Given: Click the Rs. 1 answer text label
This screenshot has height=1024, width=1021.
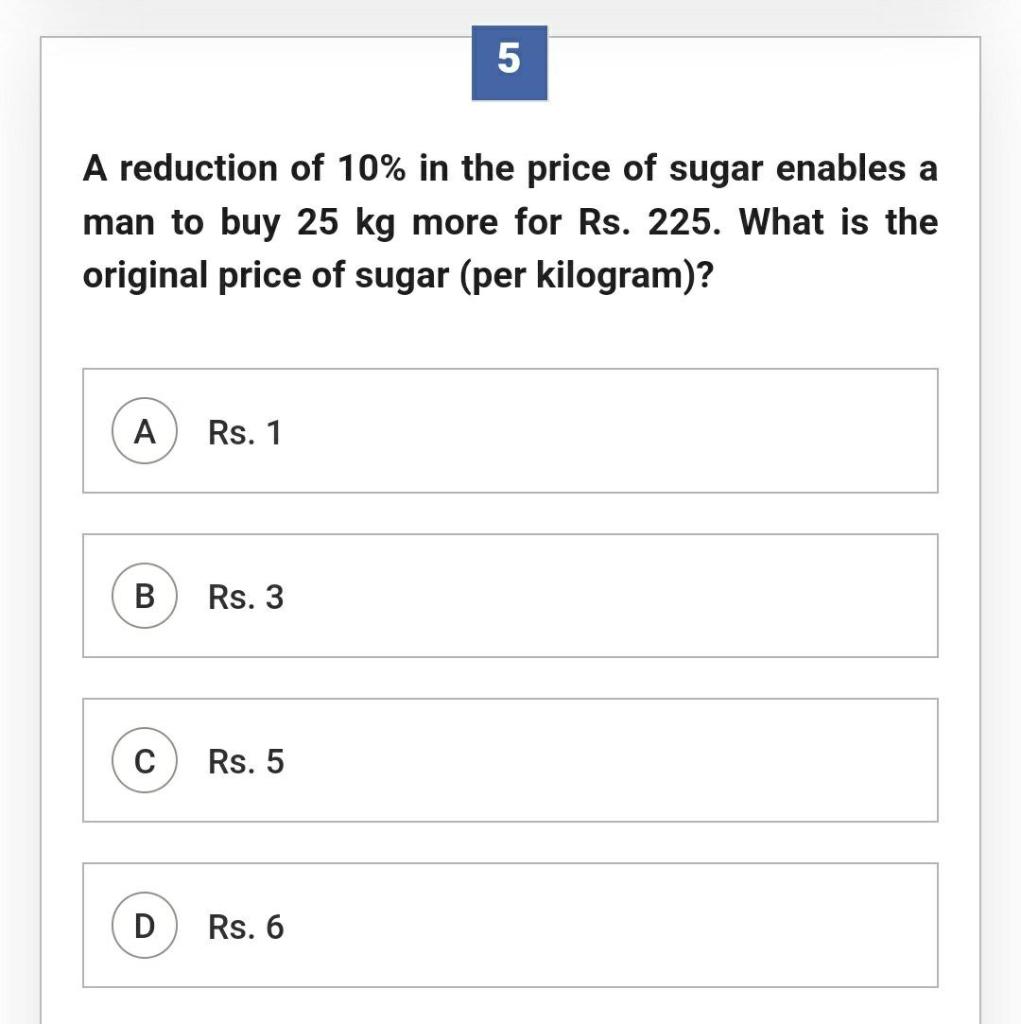Looking at the screenshot, I should point(243,432).
